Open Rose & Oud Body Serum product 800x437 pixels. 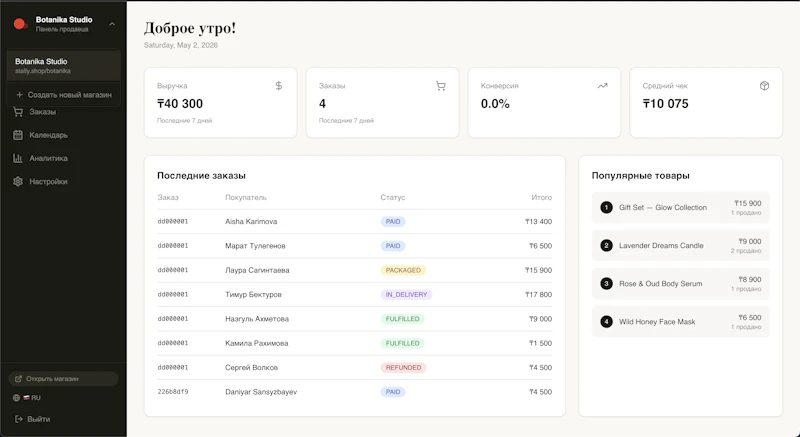[x=681, y=284]
